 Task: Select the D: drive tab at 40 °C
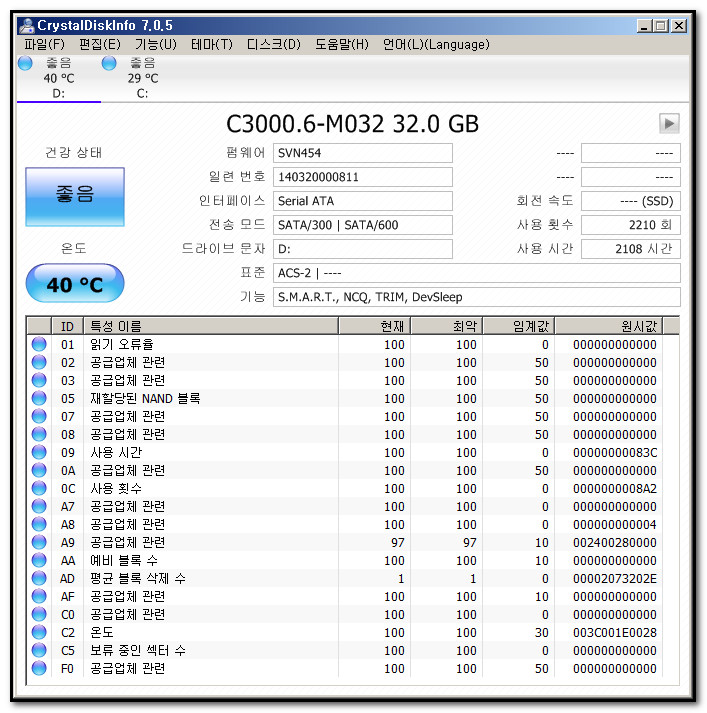click(x=59, y=78)
